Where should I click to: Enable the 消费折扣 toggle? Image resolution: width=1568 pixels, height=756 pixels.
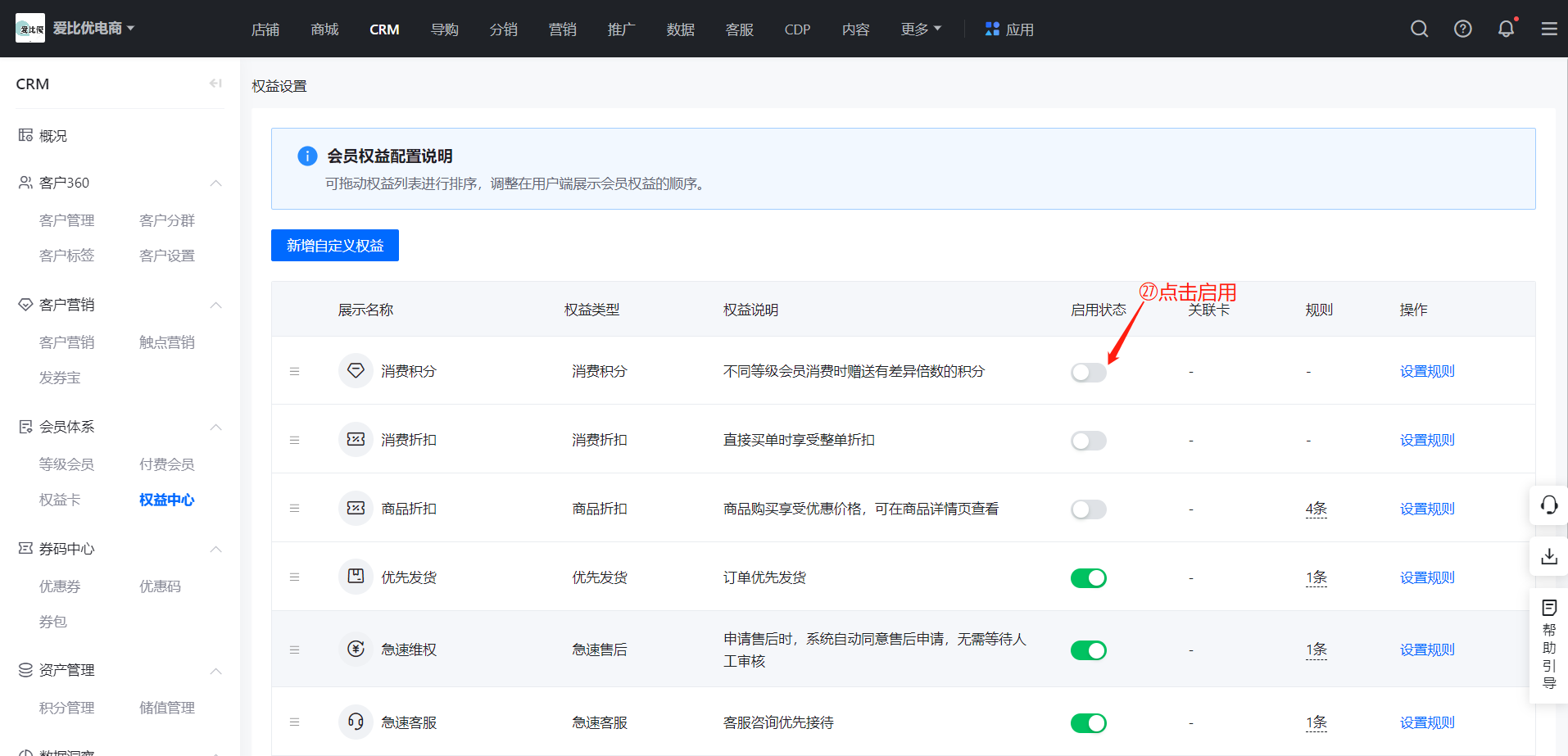[x=1088, y=441]
